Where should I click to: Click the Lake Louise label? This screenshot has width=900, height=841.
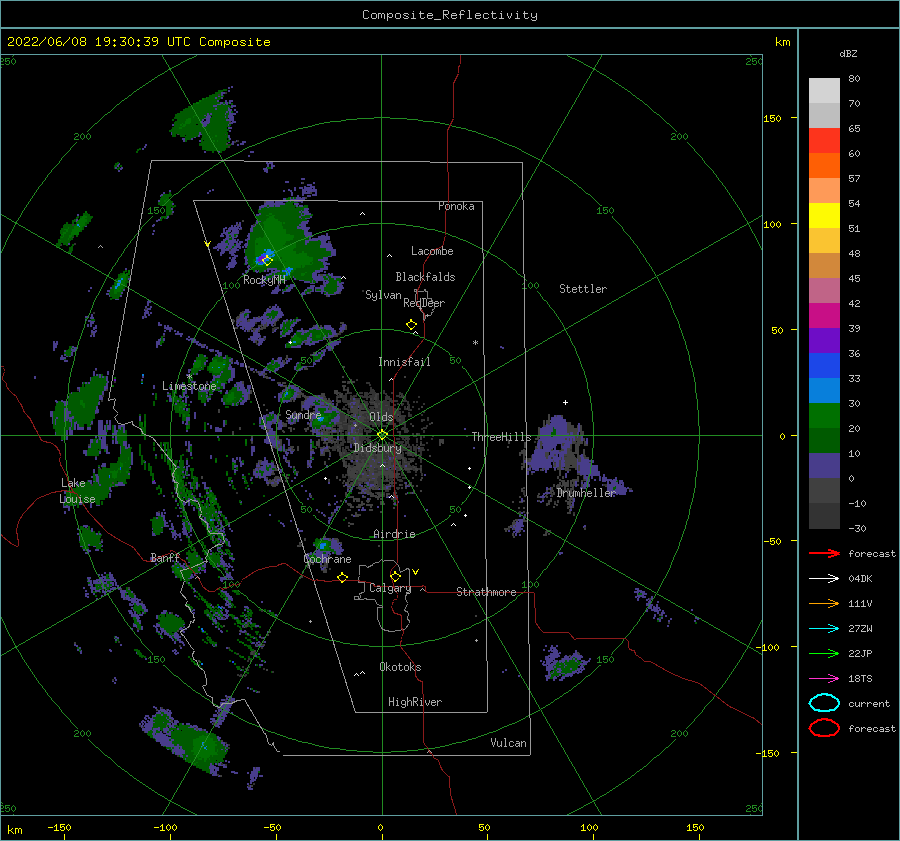coord(77,491)
